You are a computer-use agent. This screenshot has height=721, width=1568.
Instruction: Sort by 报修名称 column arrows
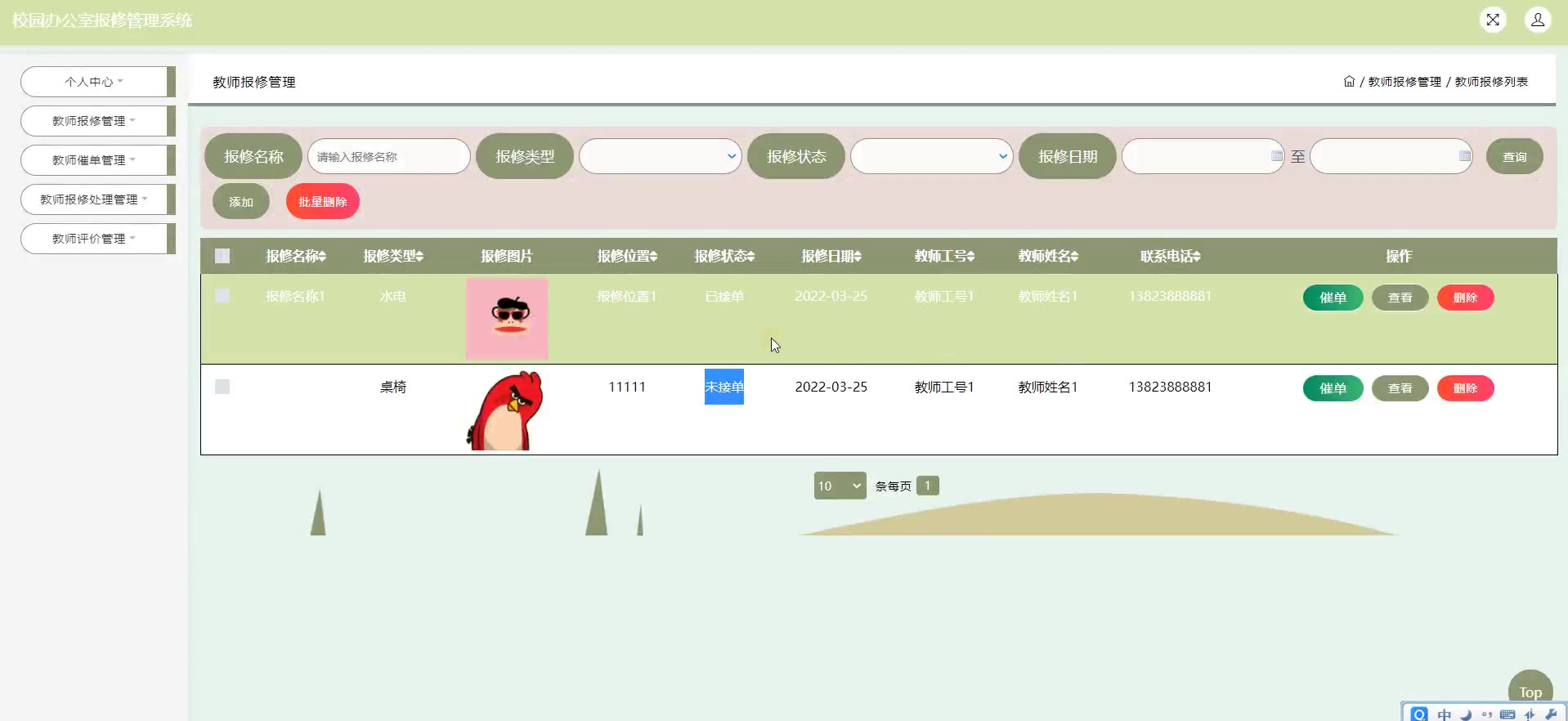(322, 257)
